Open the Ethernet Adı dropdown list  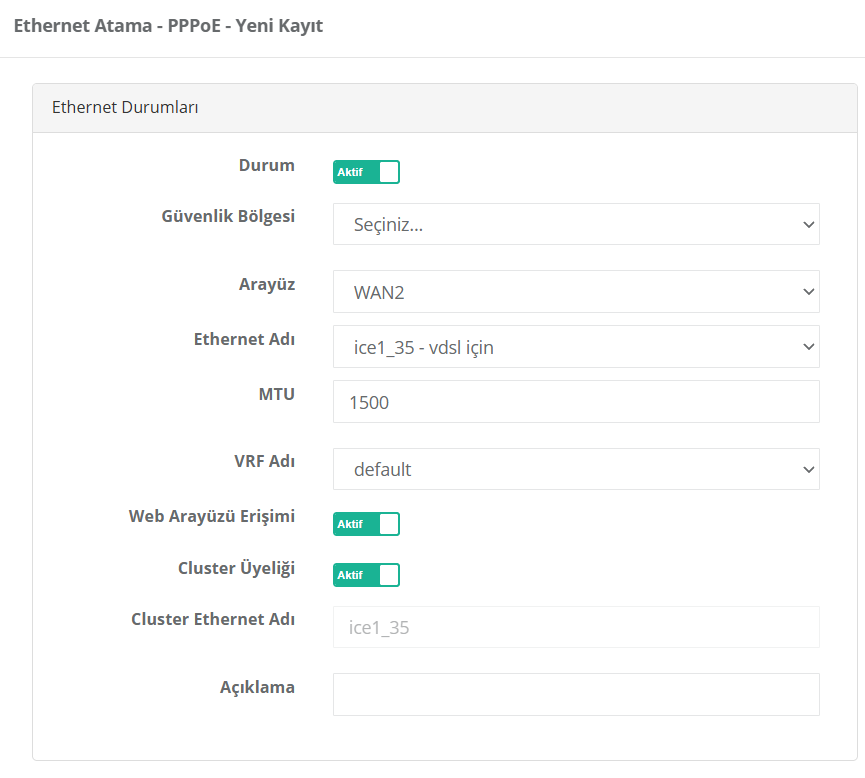tap(576, 347)
